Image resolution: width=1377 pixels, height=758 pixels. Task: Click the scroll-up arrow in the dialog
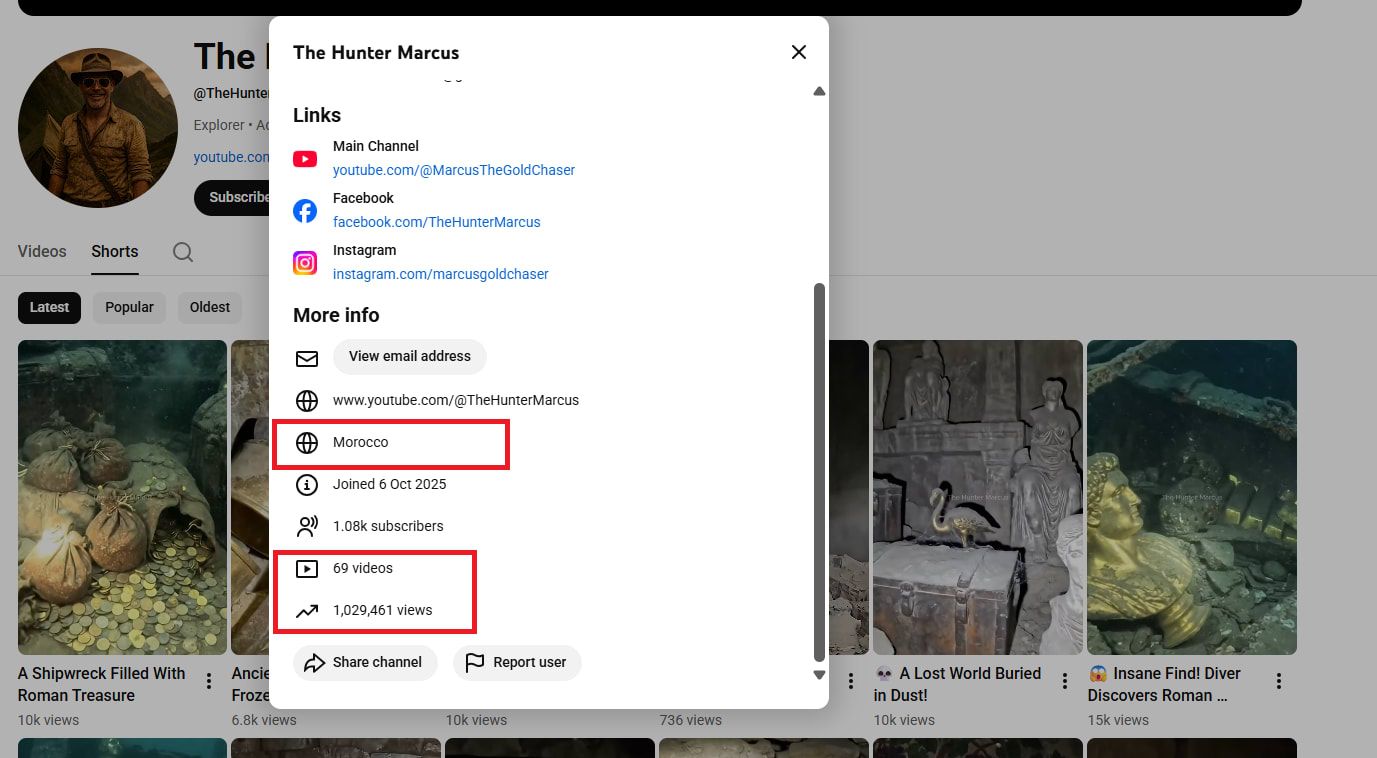819,90
